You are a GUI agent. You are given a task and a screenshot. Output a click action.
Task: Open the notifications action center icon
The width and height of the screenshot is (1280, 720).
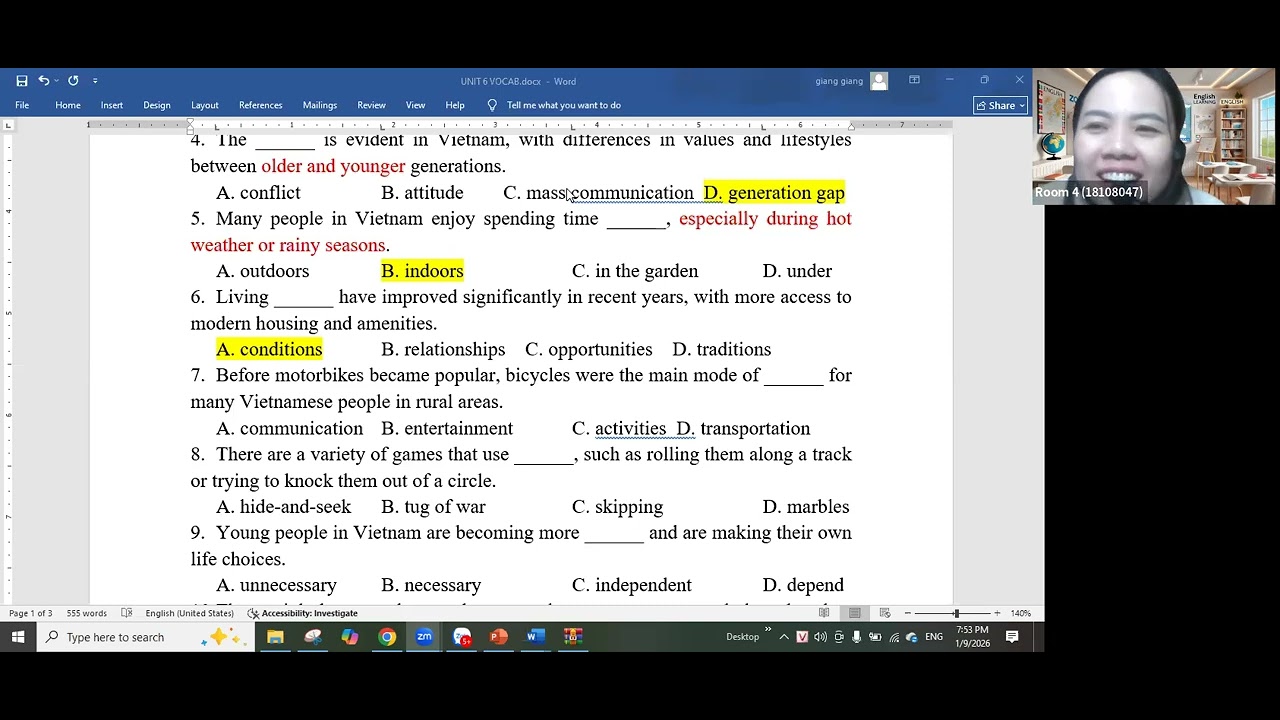[x=1012, y=637]
